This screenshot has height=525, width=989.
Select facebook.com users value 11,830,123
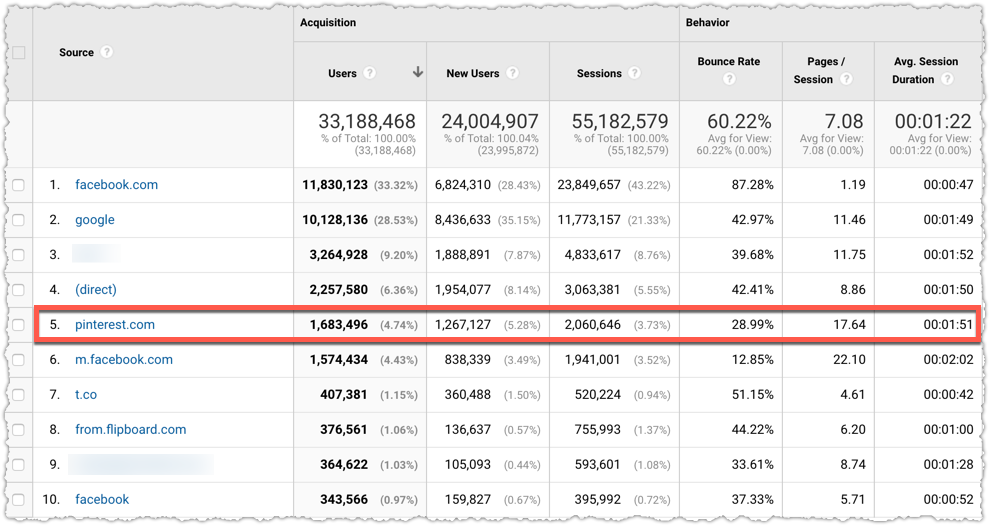click(335, 185)
